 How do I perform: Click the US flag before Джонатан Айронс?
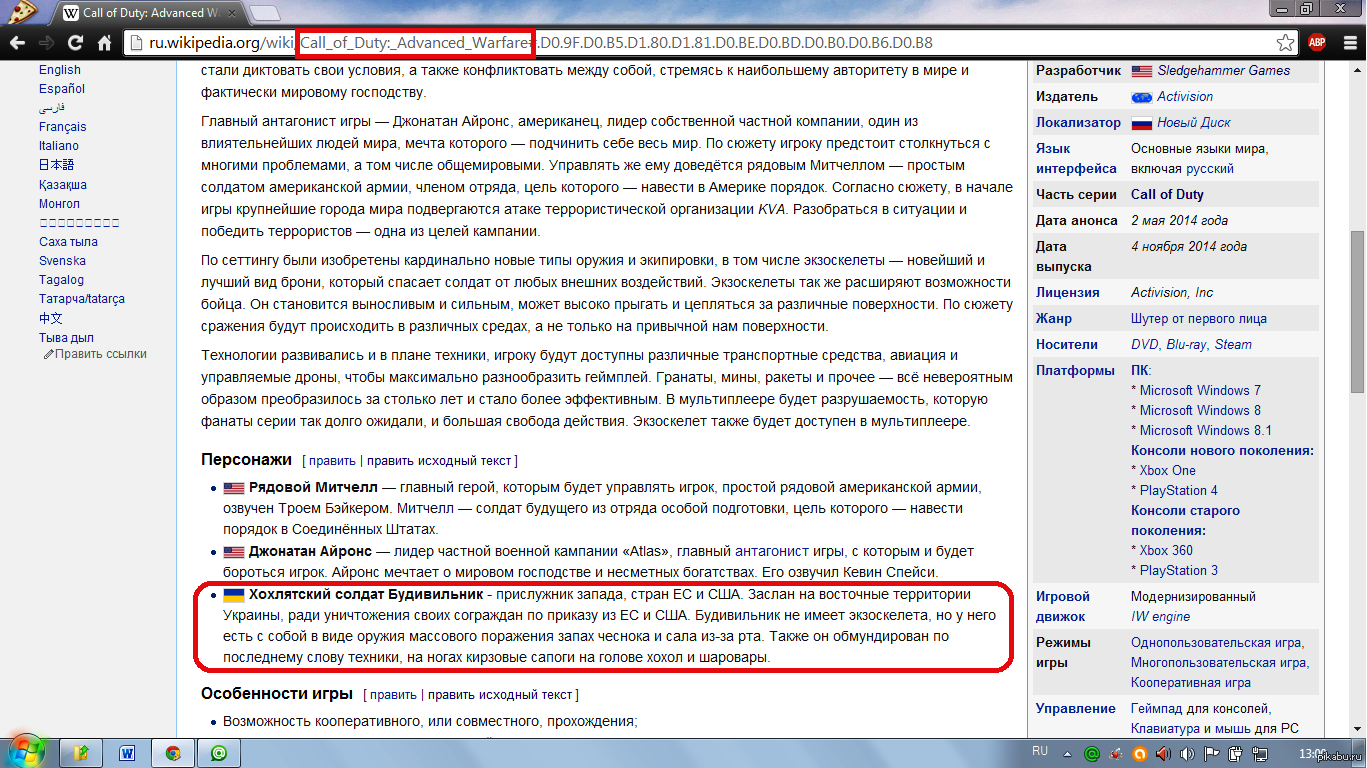[x=234, y=552]
